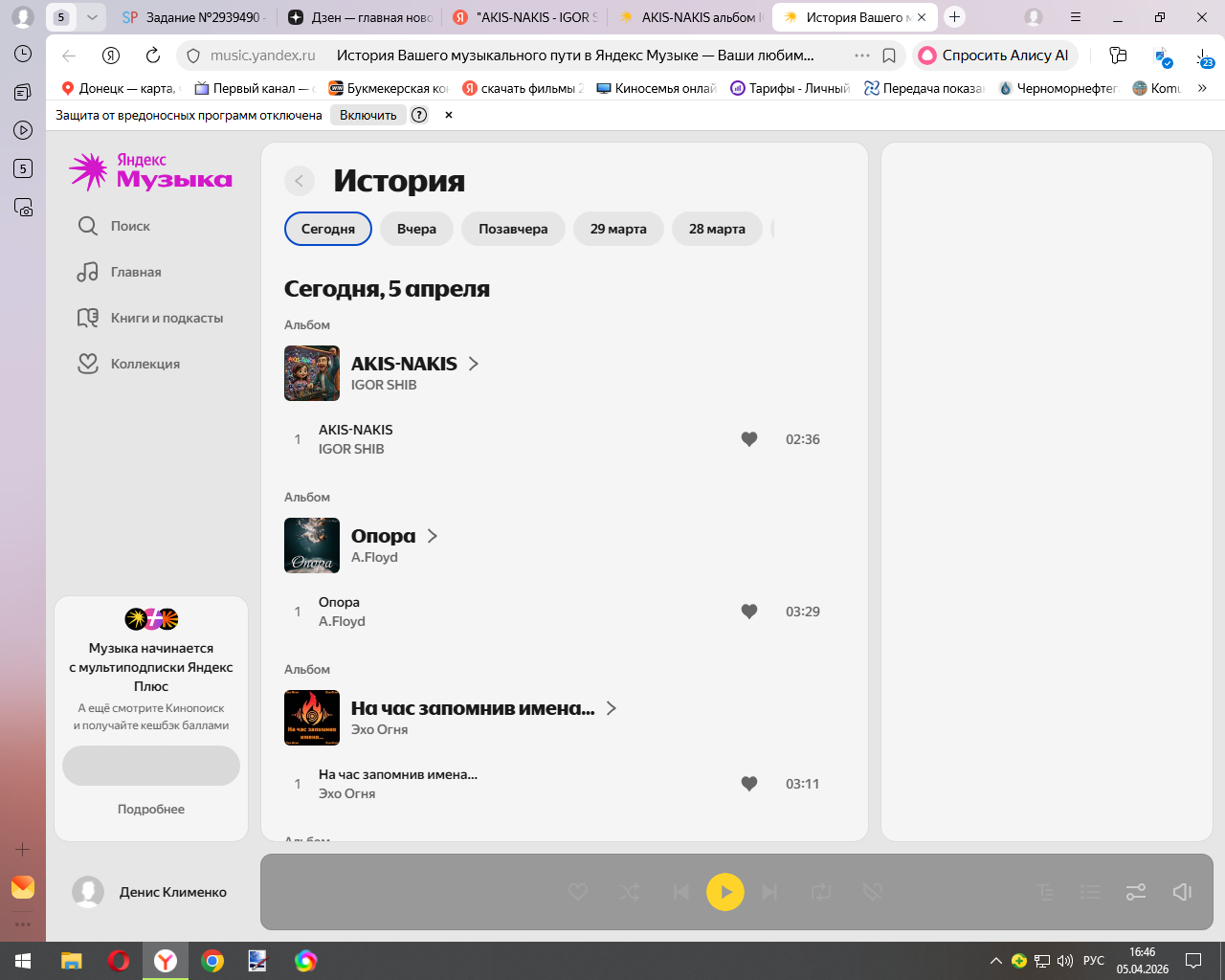This screenshot has width=1225, height=980.
Task: Click Включить in the protection notice bar
Action: tap(368, 115)
